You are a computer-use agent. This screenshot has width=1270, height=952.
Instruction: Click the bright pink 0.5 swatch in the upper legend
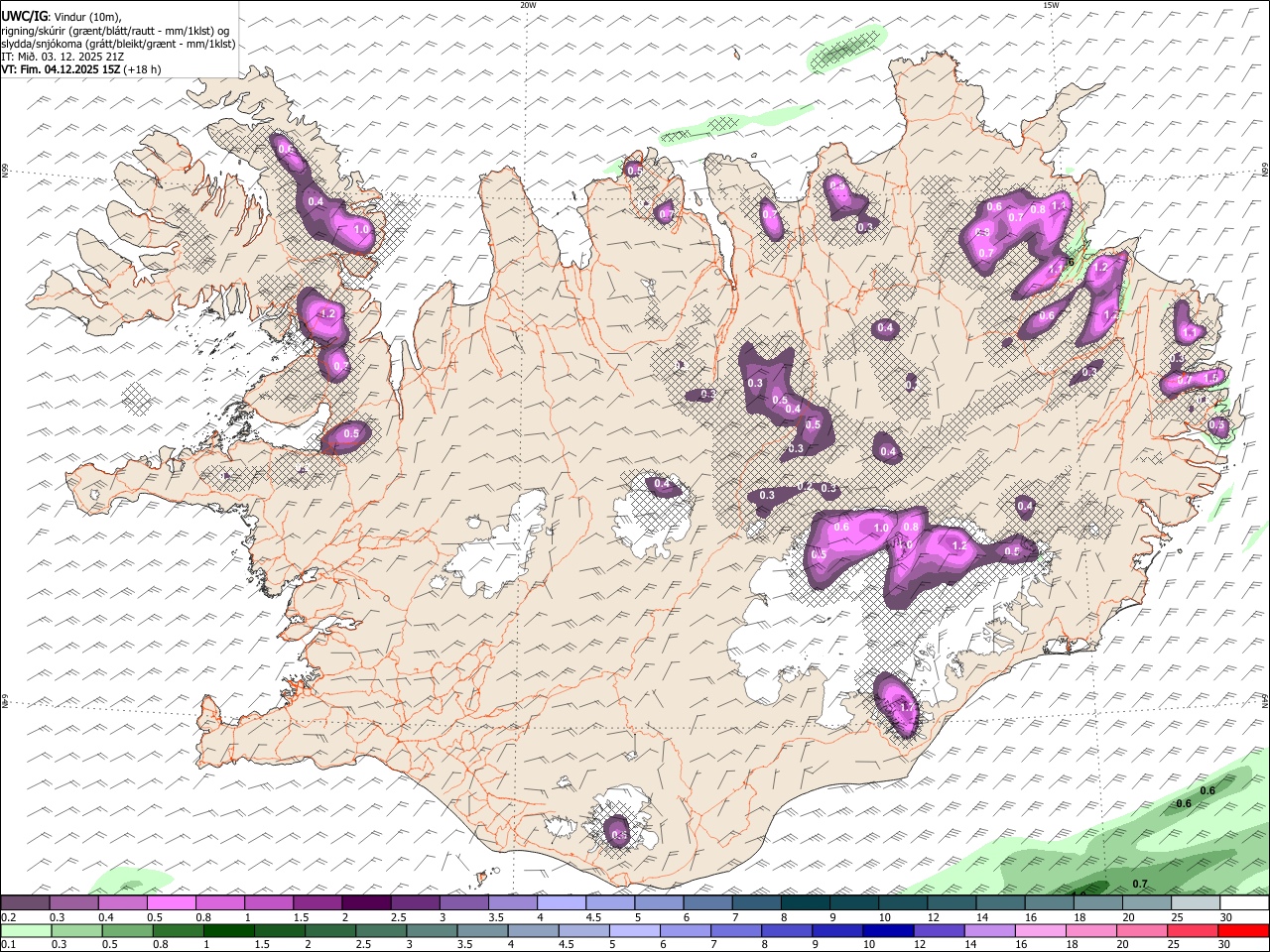(x=172, y=903)
